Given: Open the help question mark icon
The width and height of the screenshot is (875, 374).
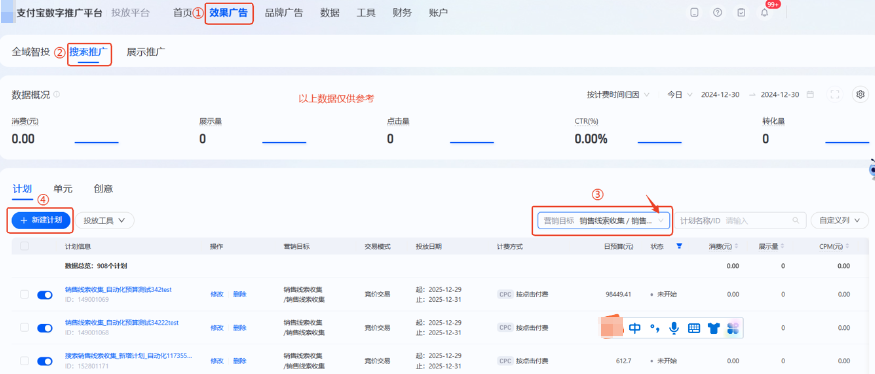Looking at the screenshot, I should click(x=717, y=13).
